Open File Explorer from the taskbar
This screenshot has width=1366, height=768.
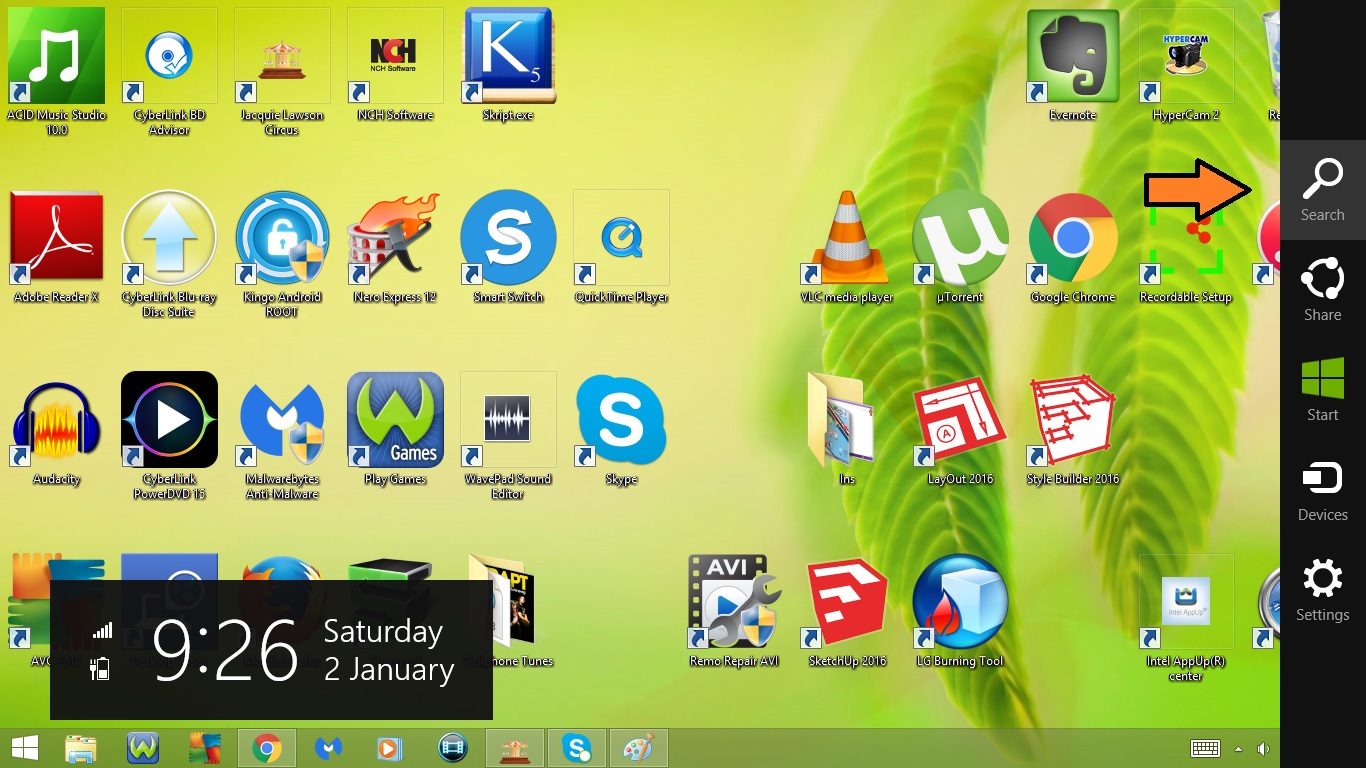pyautogui.click(x=81, y=748)
